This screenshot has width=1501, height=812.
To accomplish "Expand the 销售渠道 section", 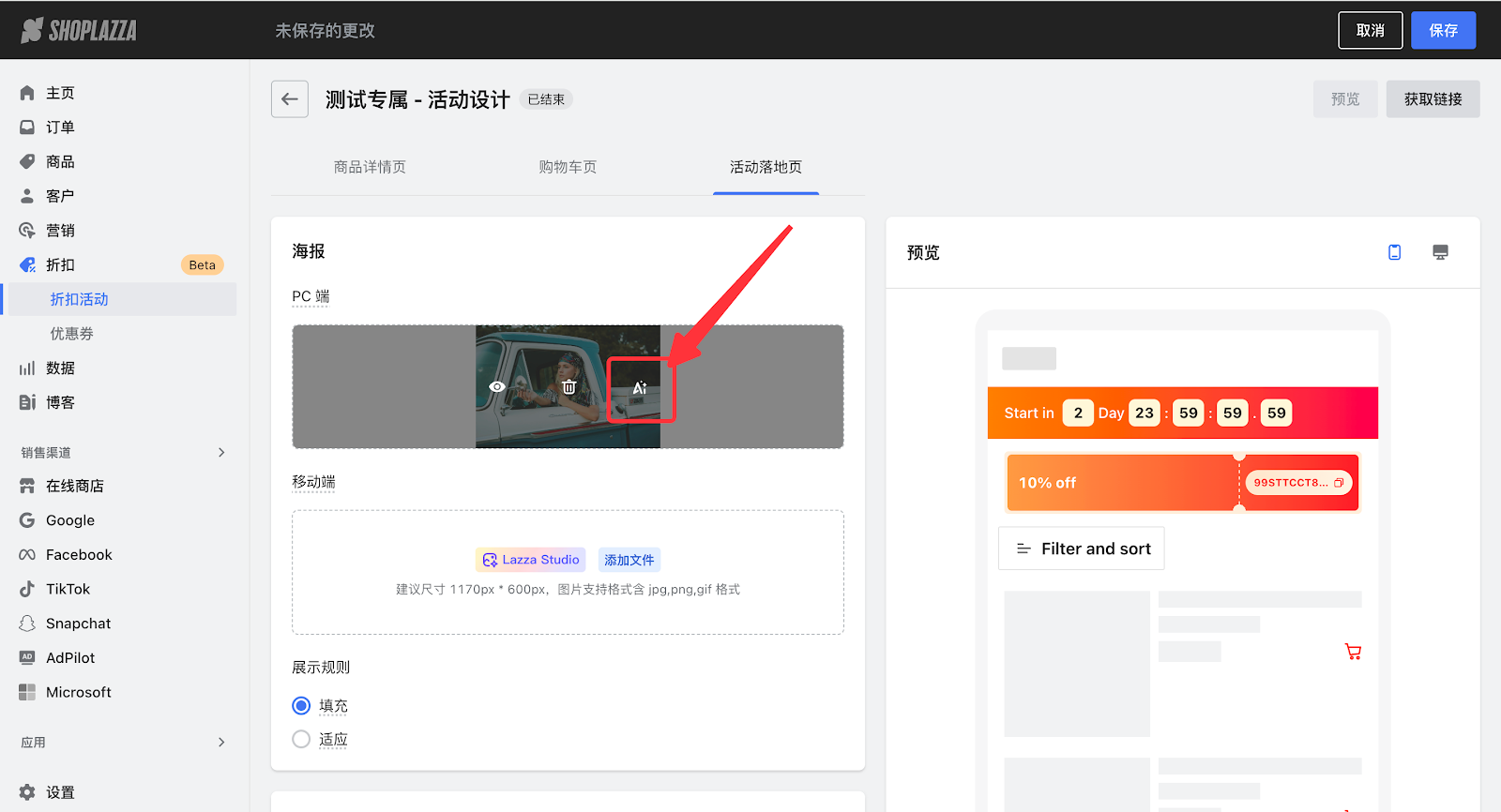I will tap(221, 452).
